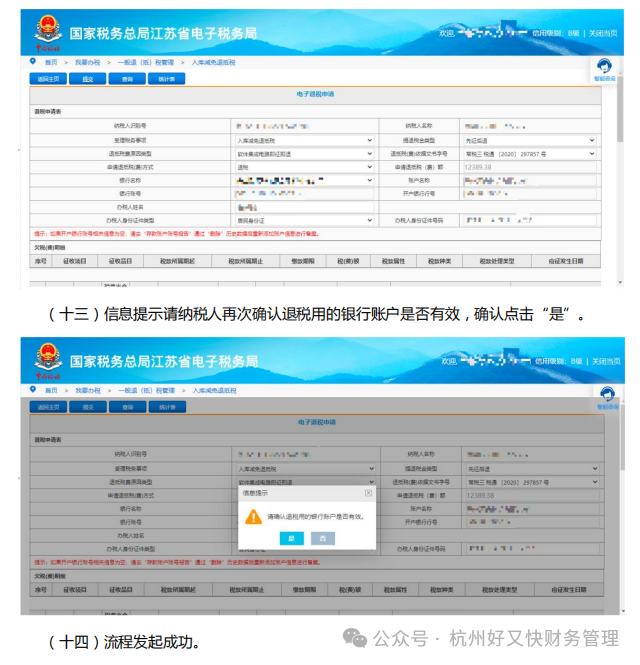Close the 信息提示 dialog with its X icon
Image resolution: width=640 pixels, height=665 pixels.
pyautogui.click(x=368, y=493)
